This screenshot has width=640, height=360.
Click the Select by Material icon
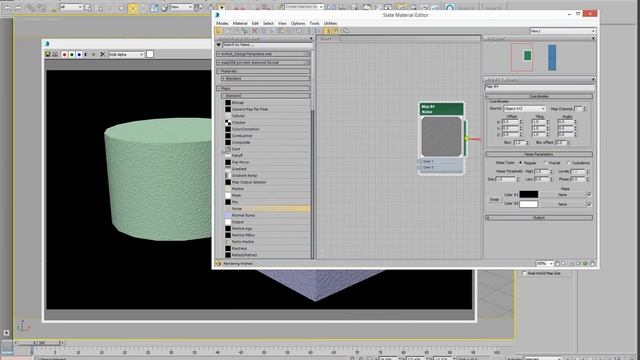(x=346, y=31)
